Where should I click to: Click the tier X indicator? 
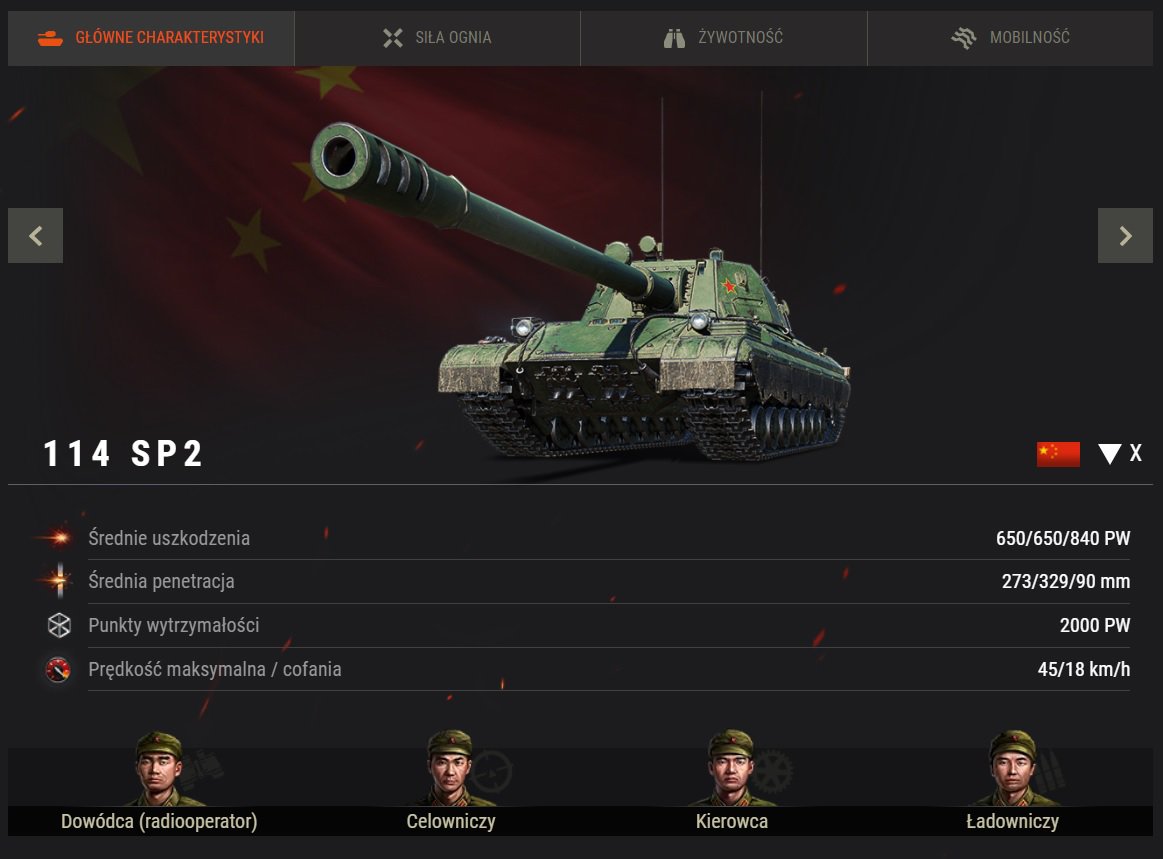(x=1136, y=453)
